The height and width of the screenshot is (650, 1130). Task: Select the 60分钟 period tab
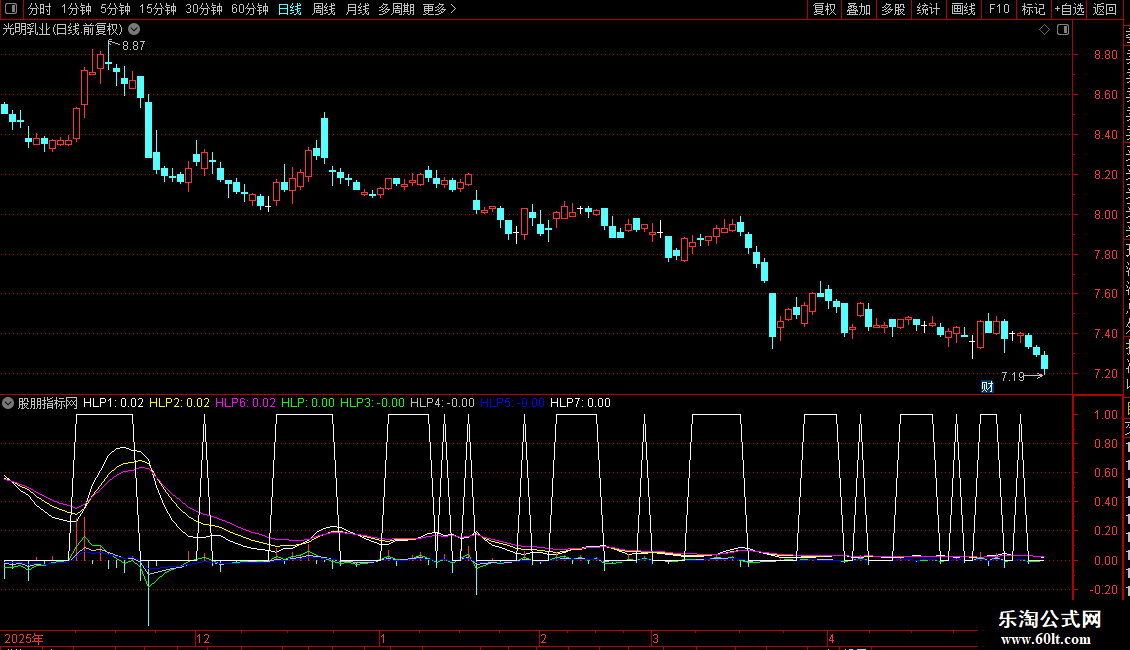point(250,9)
